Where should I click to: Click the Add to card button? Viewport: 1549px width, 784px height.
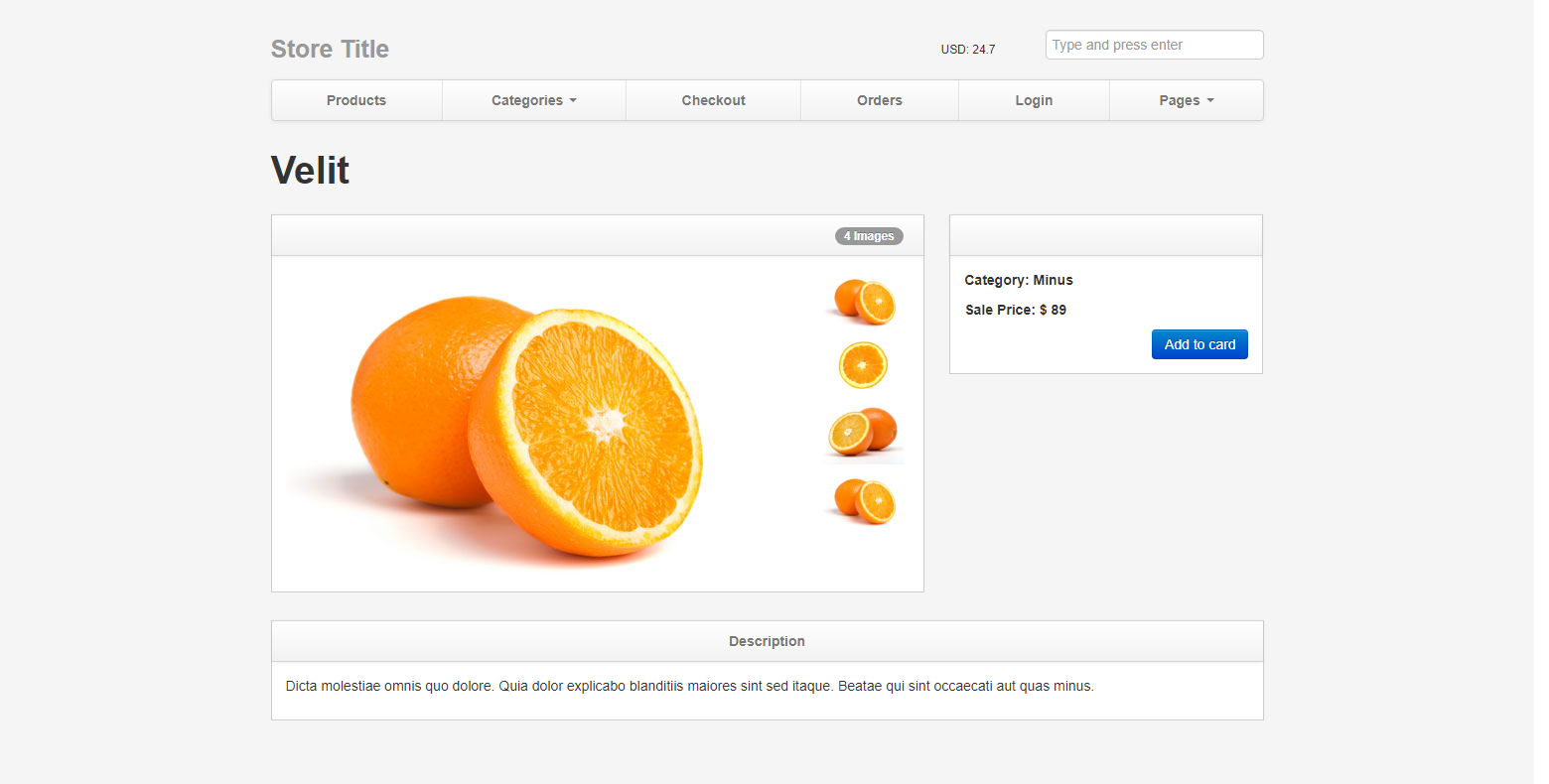1199,344
